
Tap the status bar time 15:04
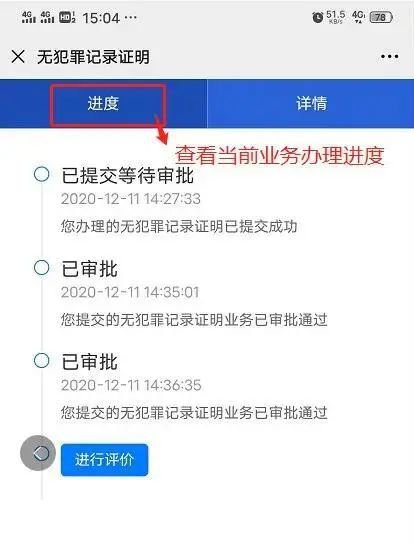point(101,18)
